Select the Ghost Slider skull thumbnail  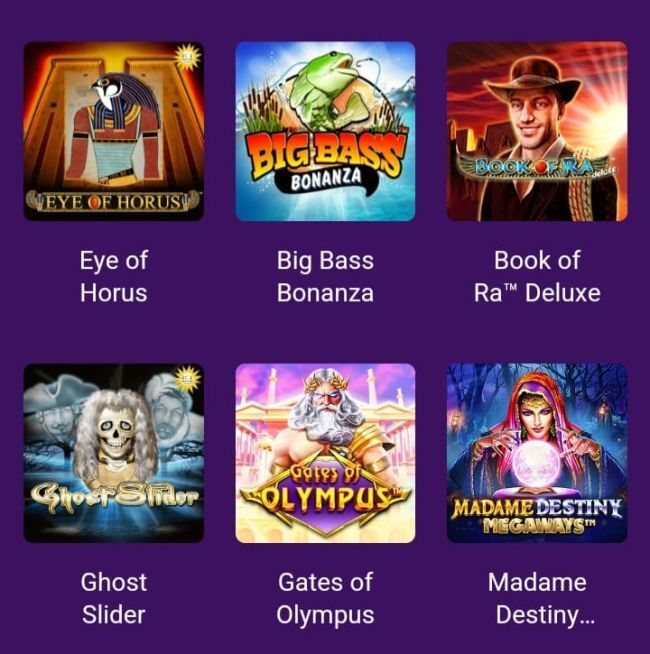coord(113,453)
